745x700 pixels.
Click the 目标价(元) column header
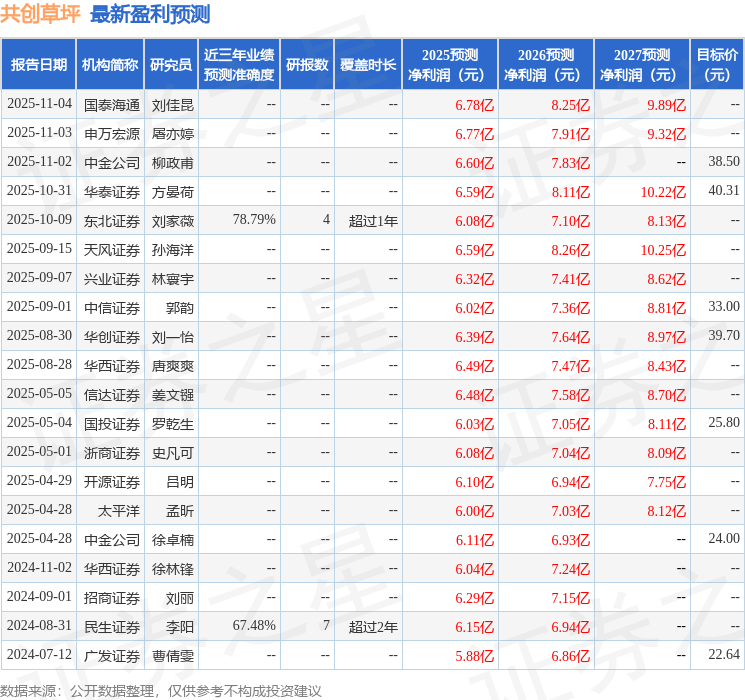tap(717, 65)
